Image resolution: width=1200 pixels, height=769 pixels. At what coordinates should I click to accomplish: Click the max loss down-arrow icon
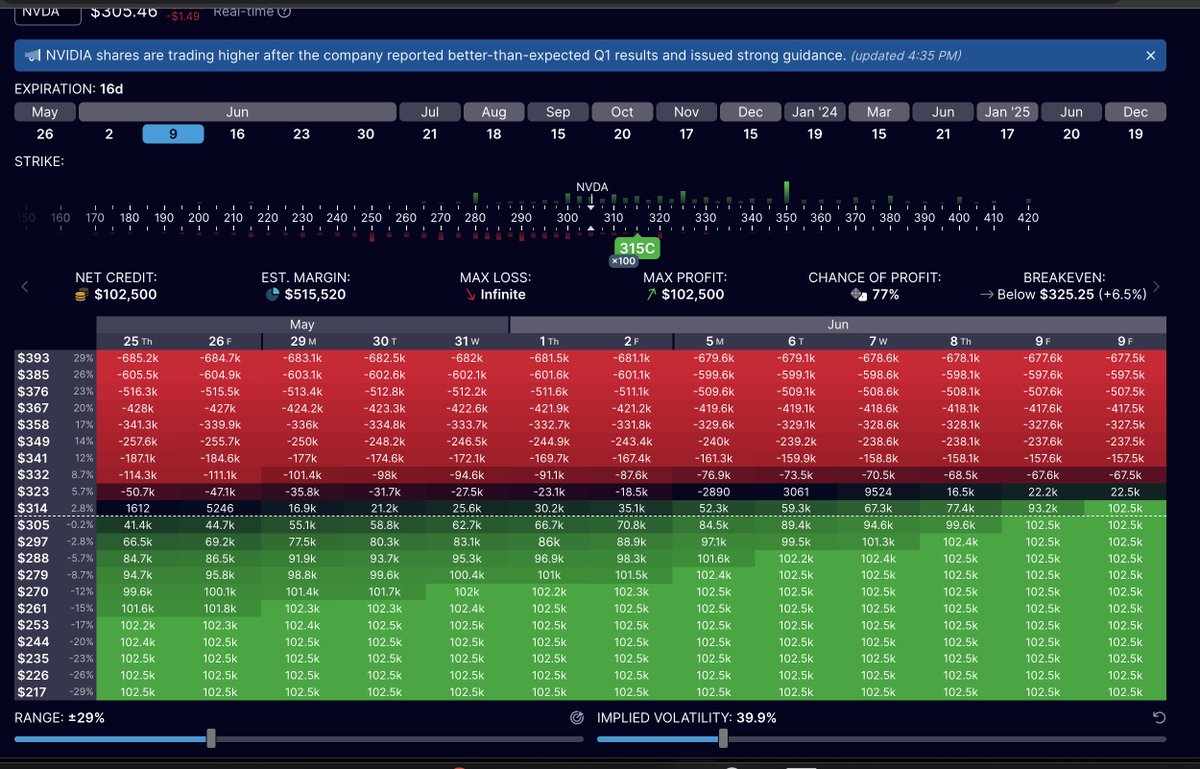(x=470, y=295)
